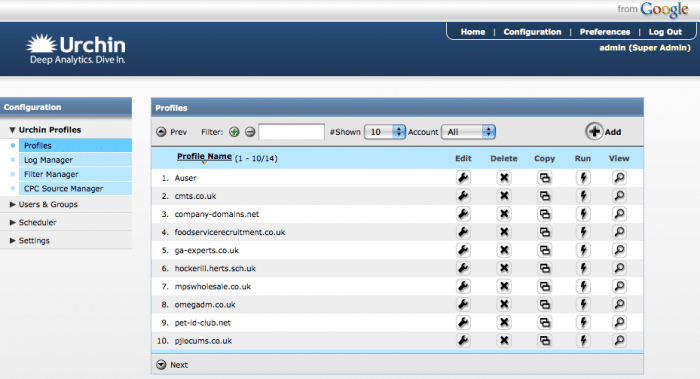700x379 pixels.
Task: Run the mpswholesale.co.uk profile
Action: pos(583,286)
